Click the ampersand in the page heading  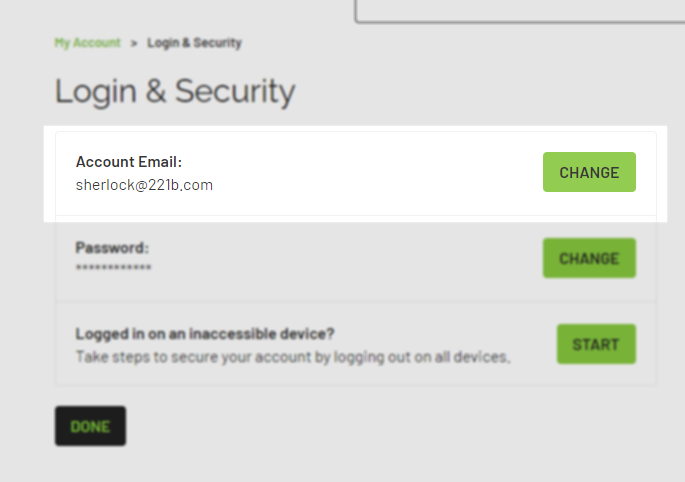156,92
